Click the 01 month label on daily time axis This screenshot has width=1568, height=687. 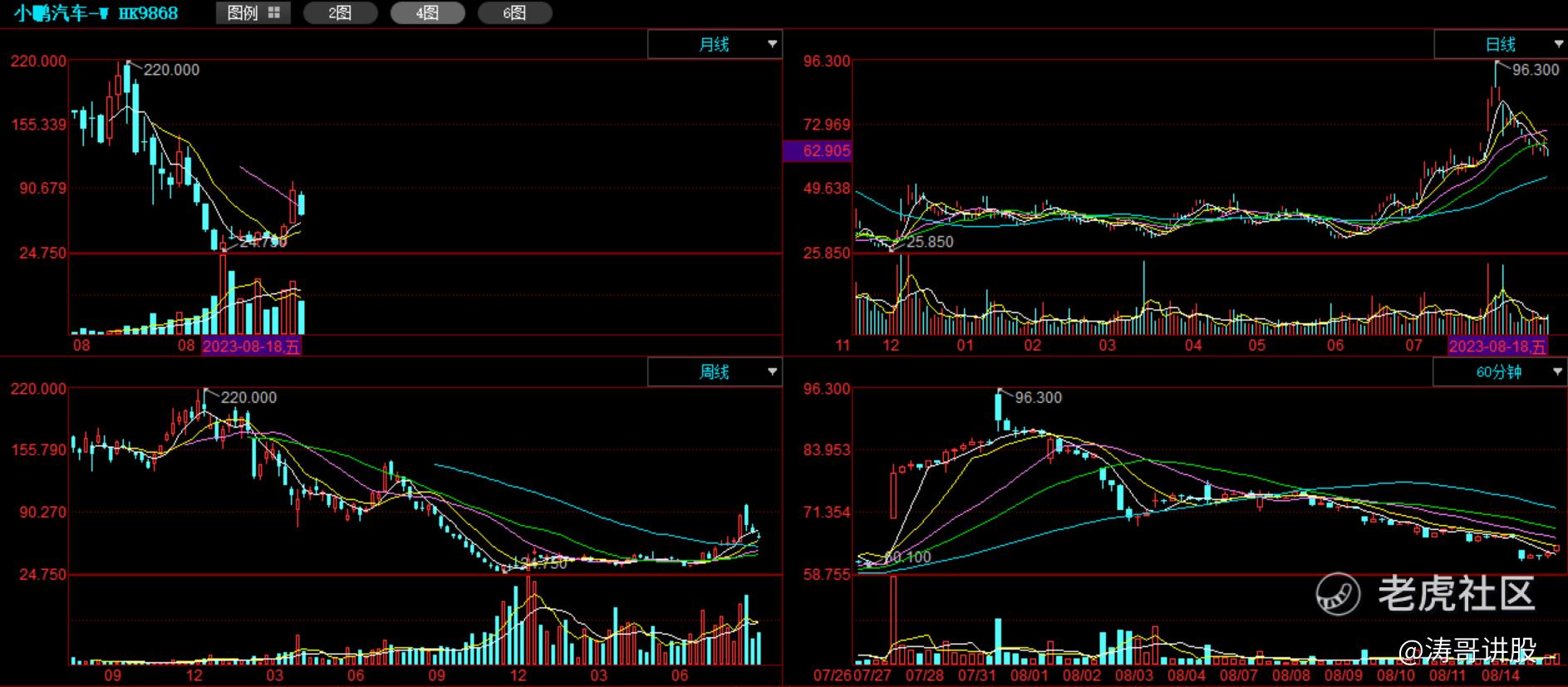point(965,345)
